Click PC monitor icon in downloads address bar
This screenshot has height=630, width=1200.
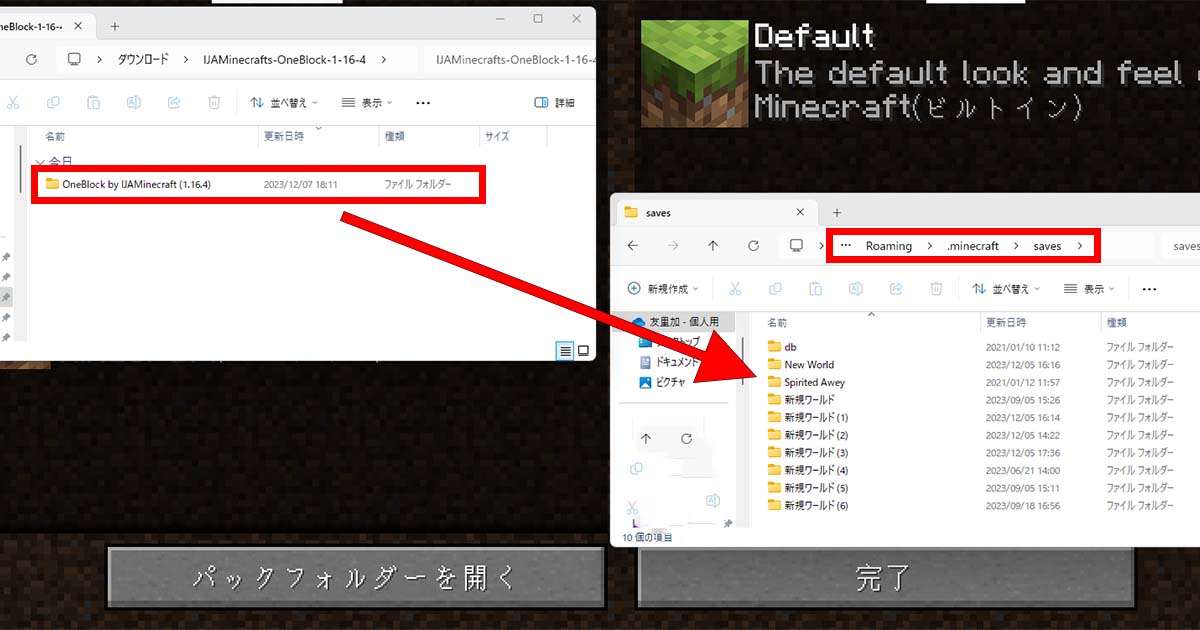(x=74, y=60)
